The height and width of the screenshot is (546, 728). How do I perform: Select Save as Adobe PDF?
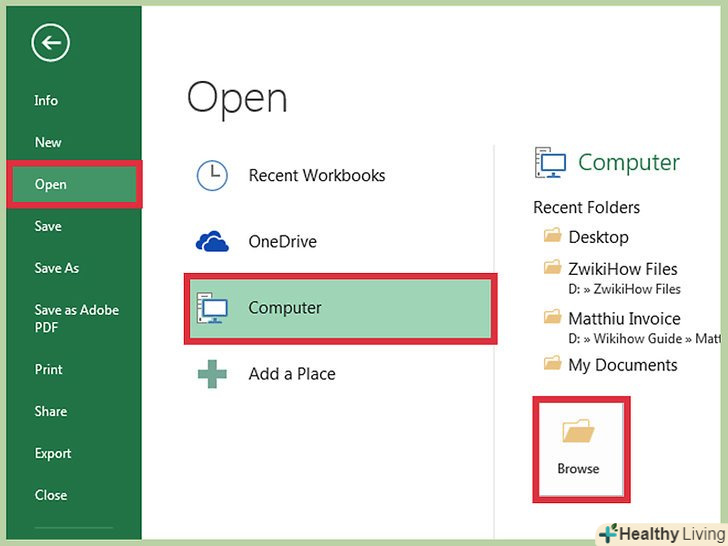click(77, 318)
